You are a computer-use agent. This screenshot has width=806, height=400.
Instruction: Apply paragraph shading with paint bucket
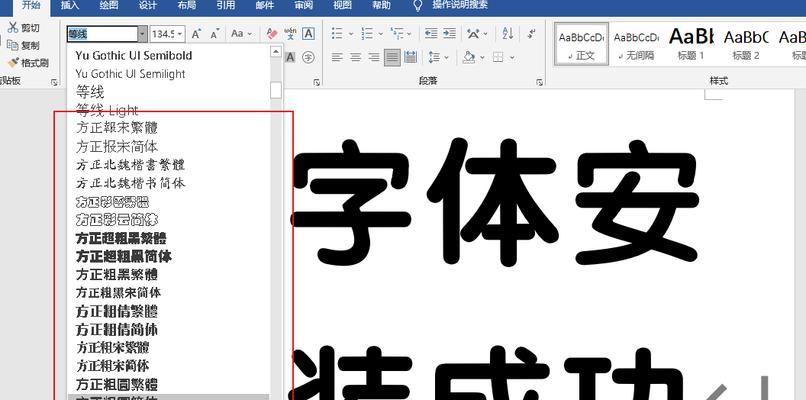[x=468, y=57]
